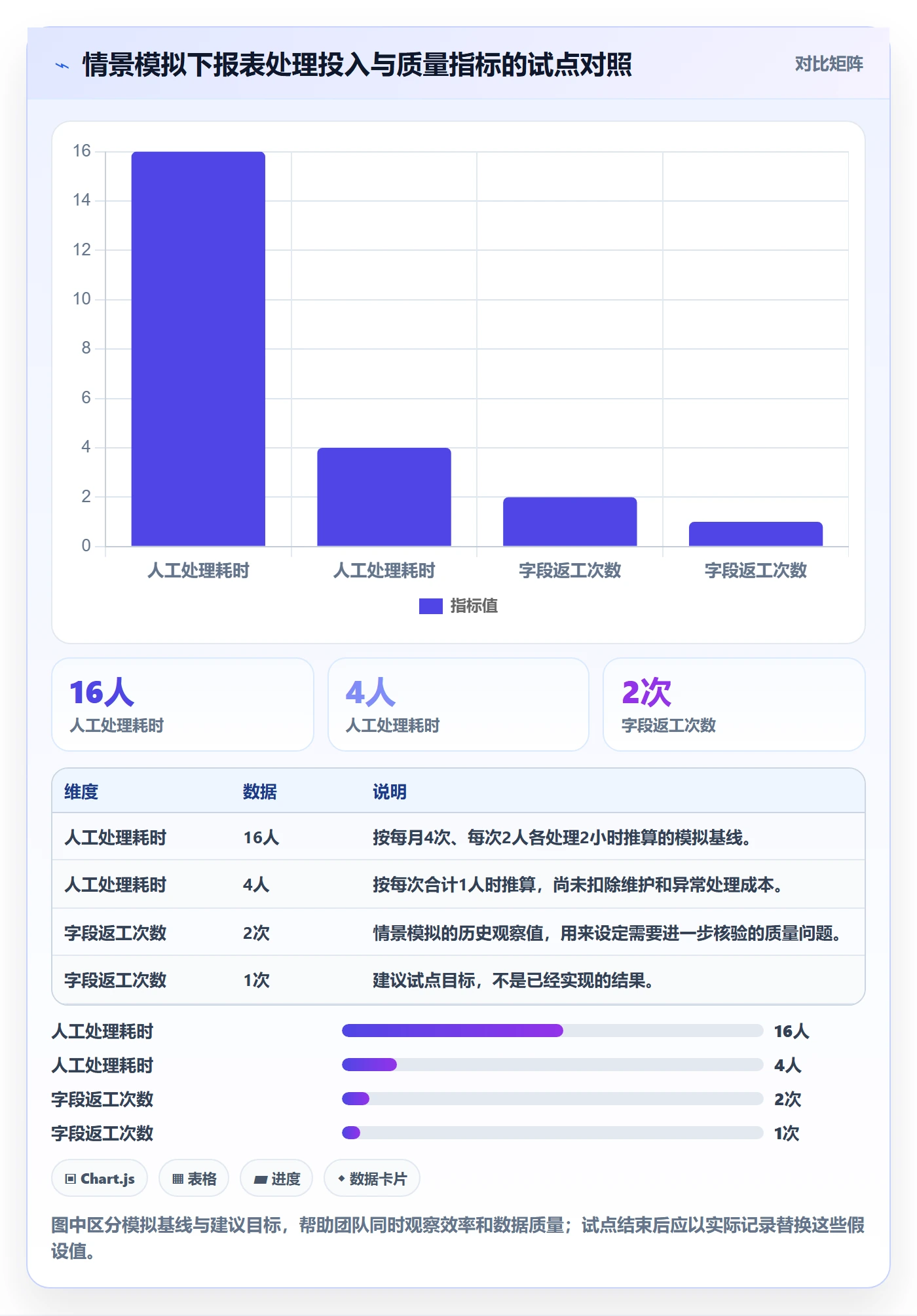This screenshot has height=1316, width=917.
Task: Click the tallest chart bar reaching 16
Action: coord(198,348)
